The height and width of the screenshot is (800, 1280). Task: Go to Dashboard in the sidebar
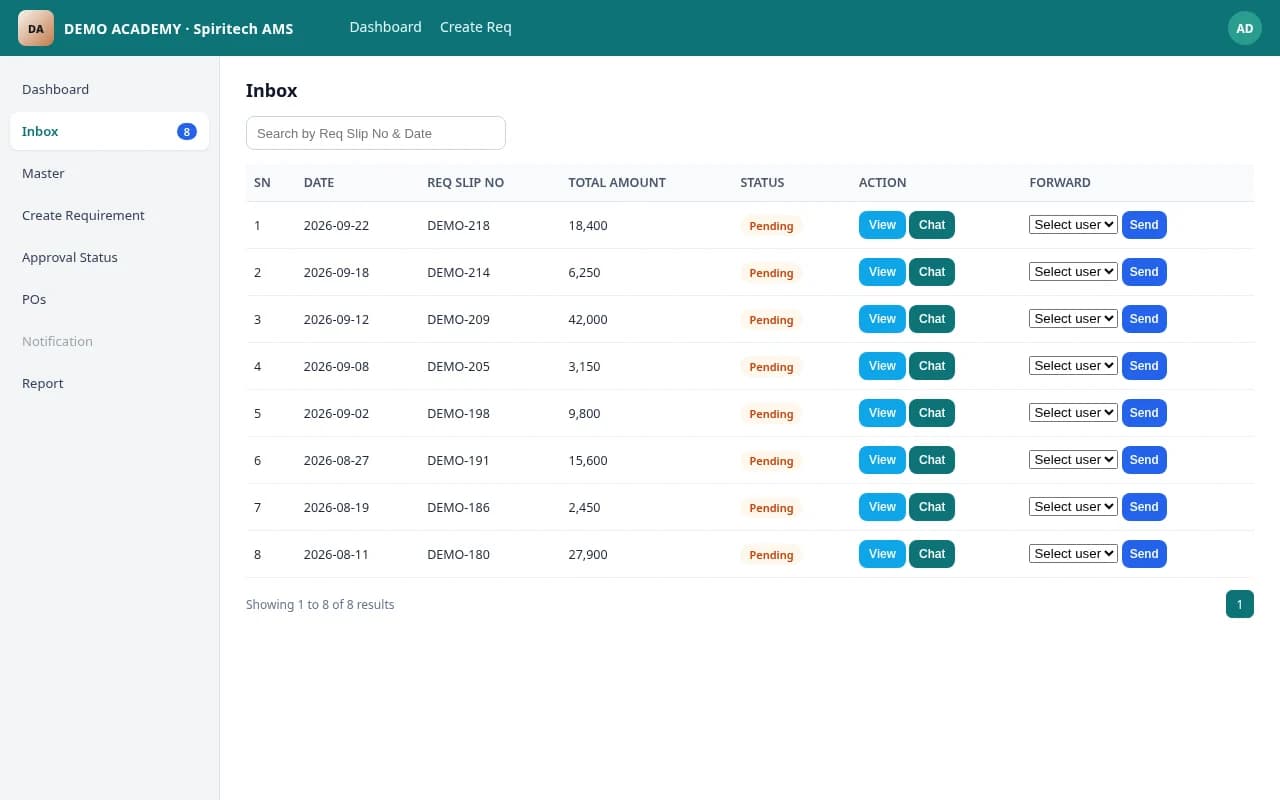[110, 89]
